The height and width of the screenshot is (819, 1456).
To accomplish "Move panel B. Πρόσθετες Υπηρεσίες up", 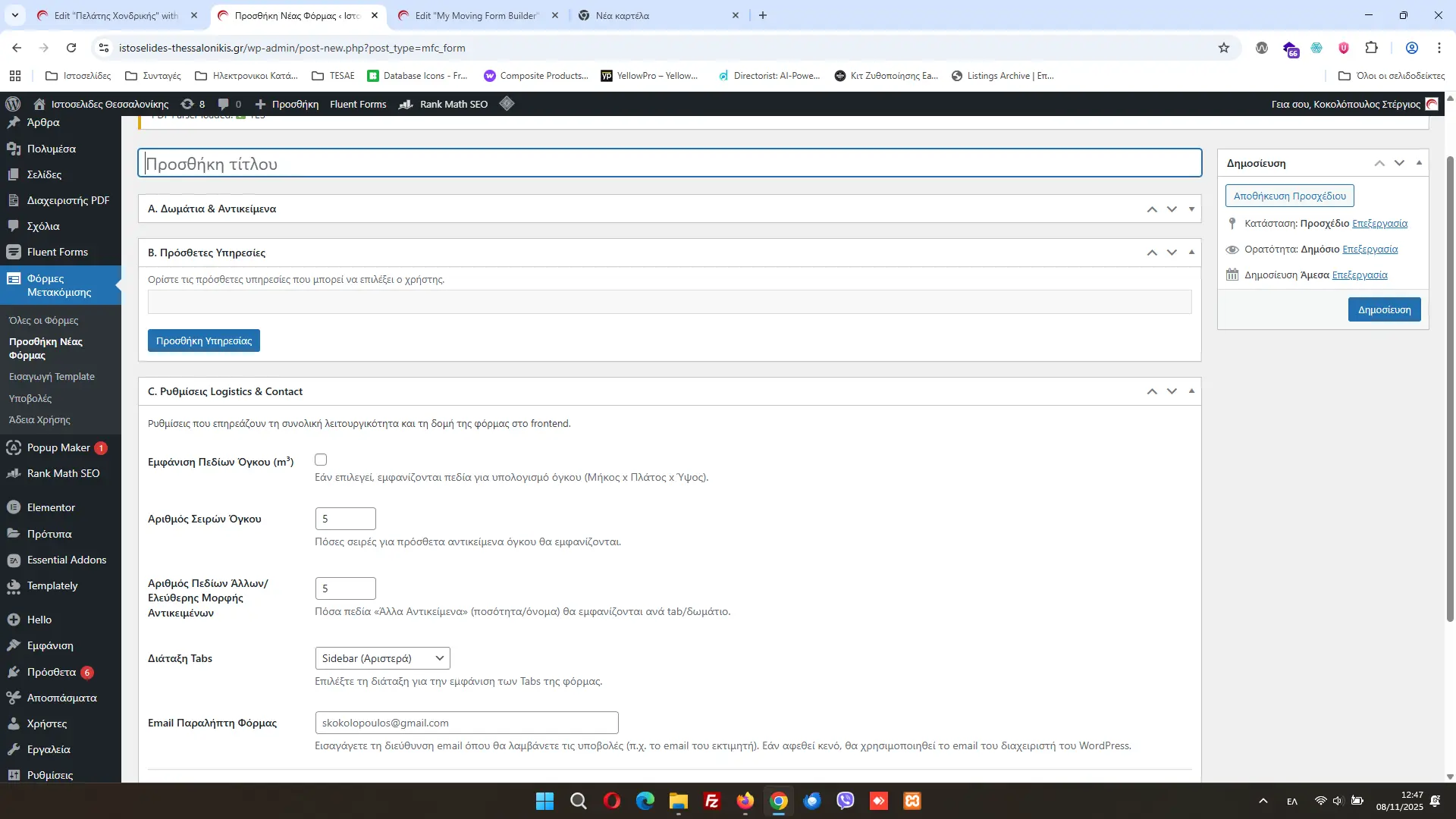I will click(x=1152, y=253).
